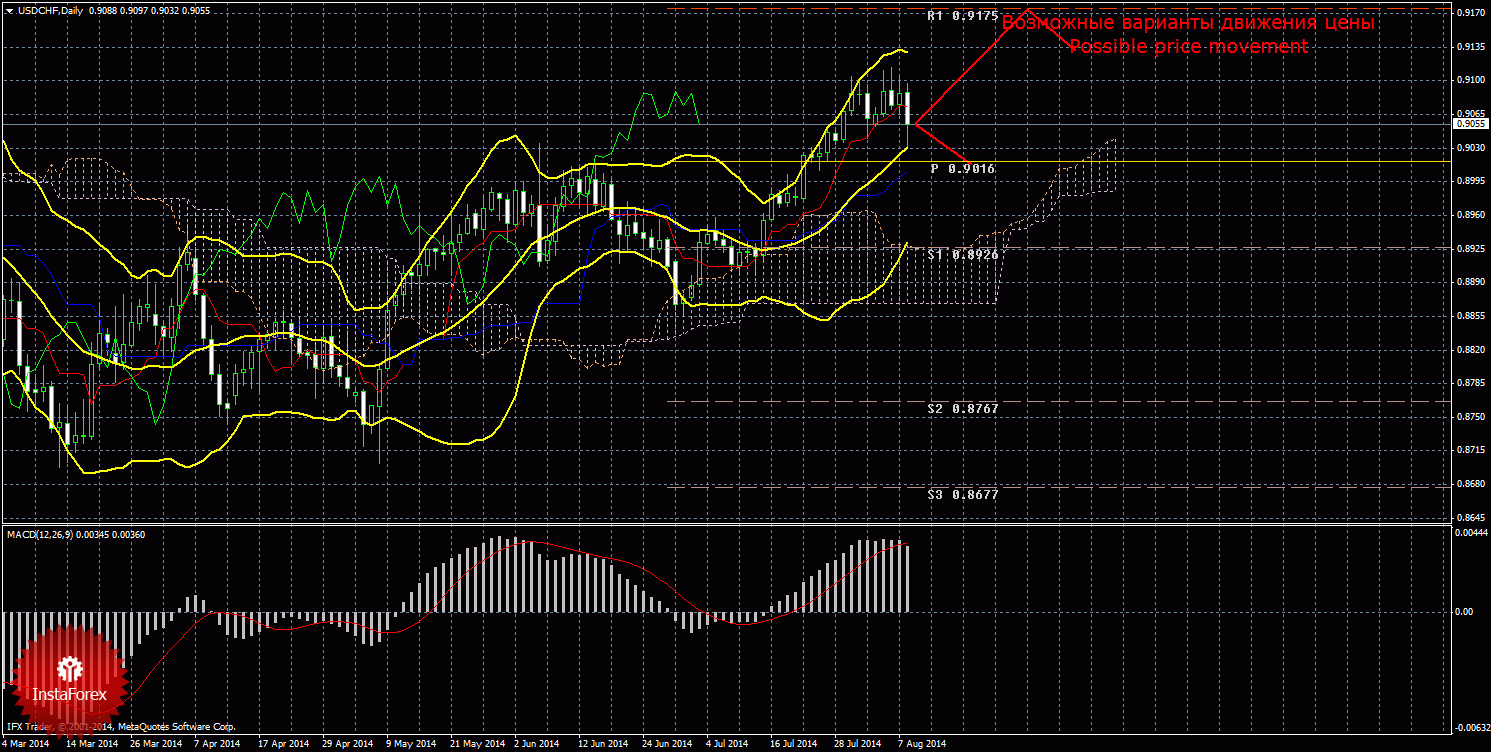Click 0.9100 on the price scale
1491x752 pixels.
1469,81
